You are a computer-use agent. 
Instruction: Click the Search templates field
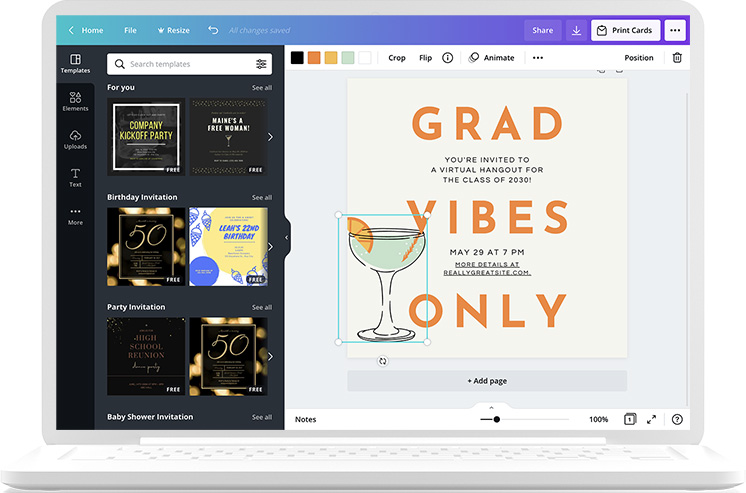click(x=189, y=64)
